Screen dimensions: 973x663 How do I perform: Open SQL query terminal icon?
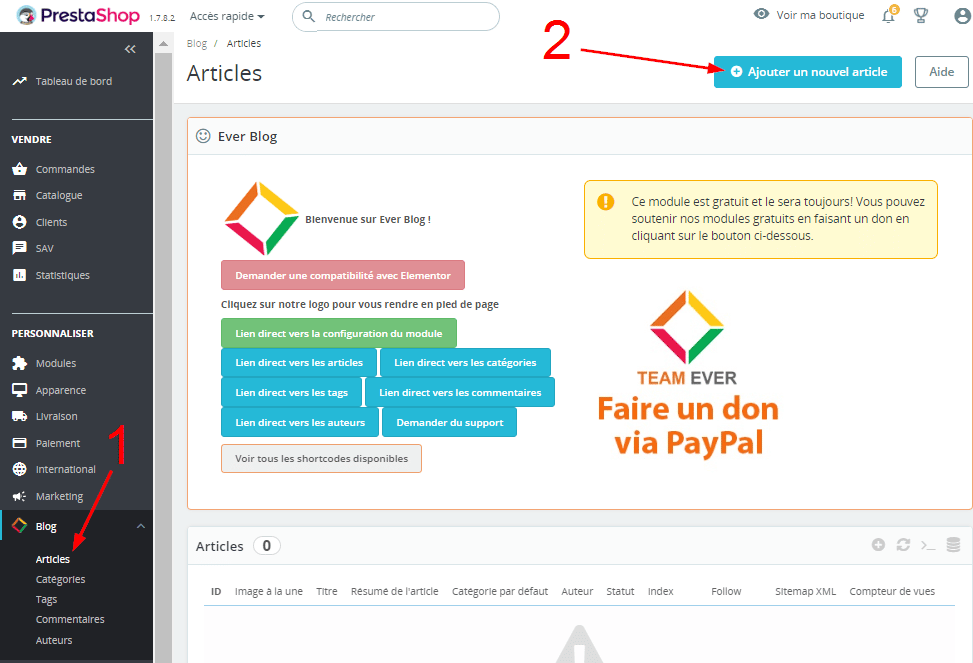[x=928, y=545]
